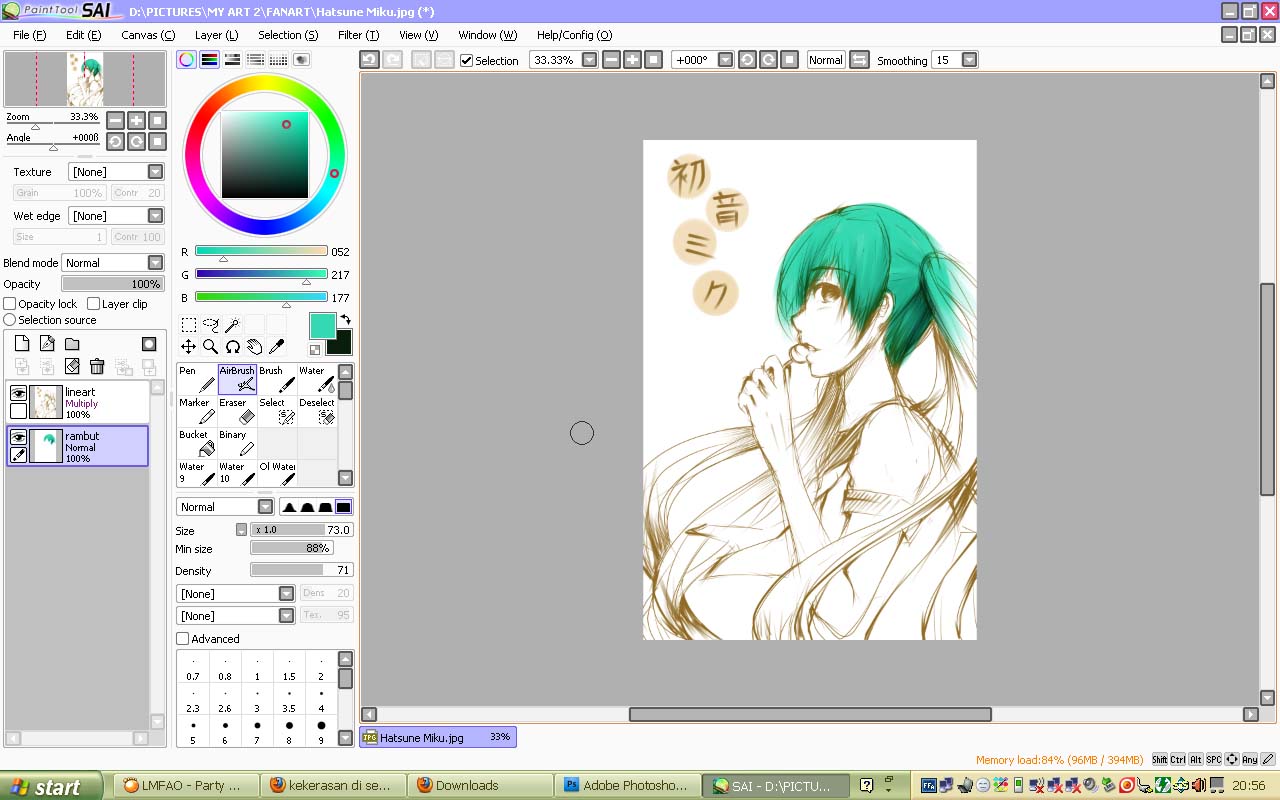Pick the hand pan tool
This screenshot has width=1280, height=800.
pos(254,347)
